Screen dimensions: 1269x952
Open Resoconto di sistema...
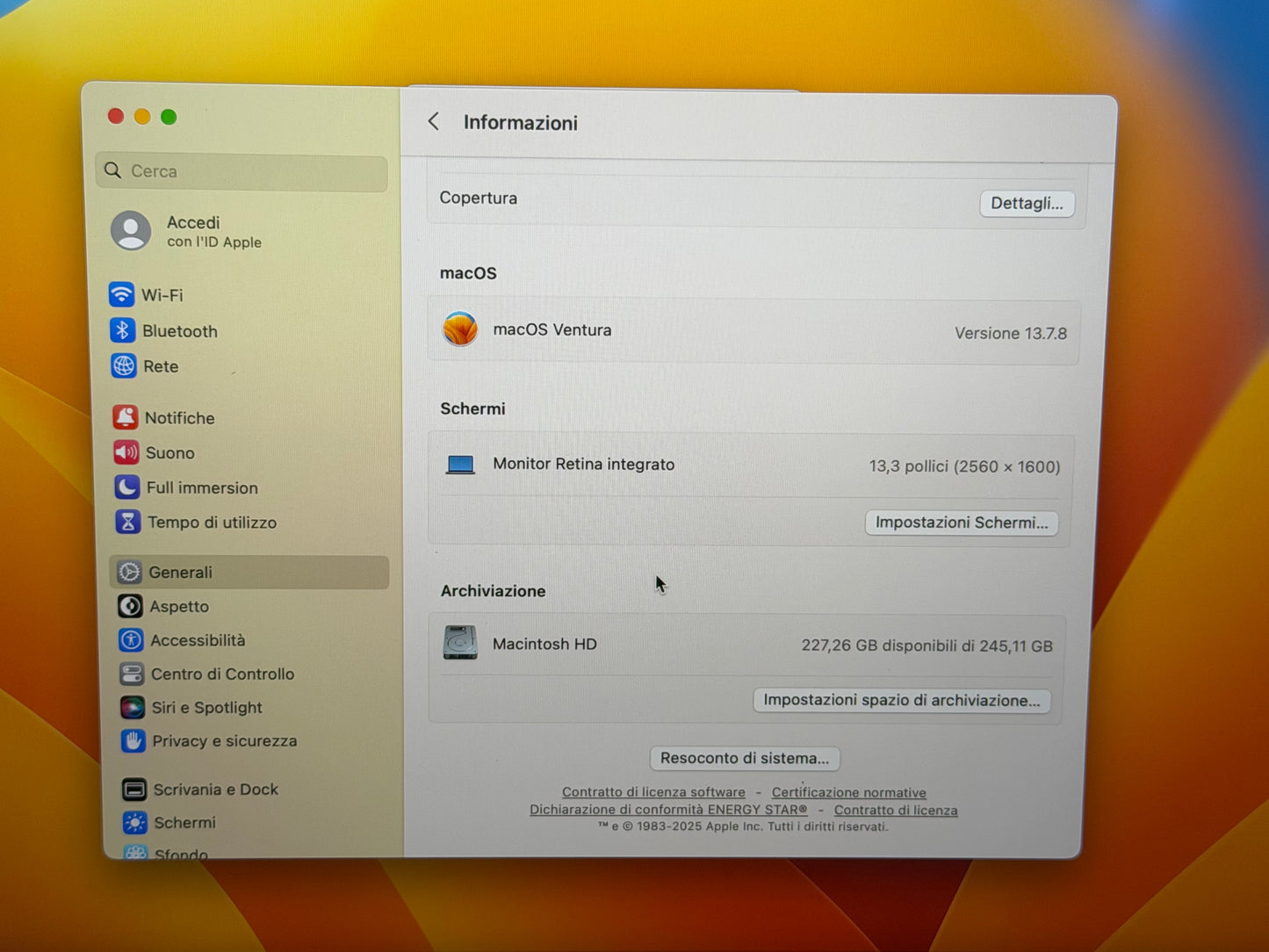click(x=745, y=758)
